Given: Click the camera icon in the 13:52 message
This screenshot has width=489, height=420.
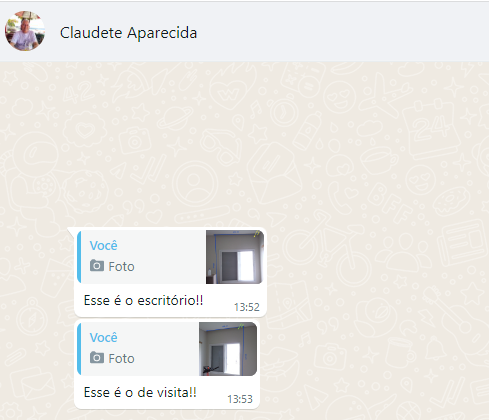Looking at the screenshot, I should (97, 266).
